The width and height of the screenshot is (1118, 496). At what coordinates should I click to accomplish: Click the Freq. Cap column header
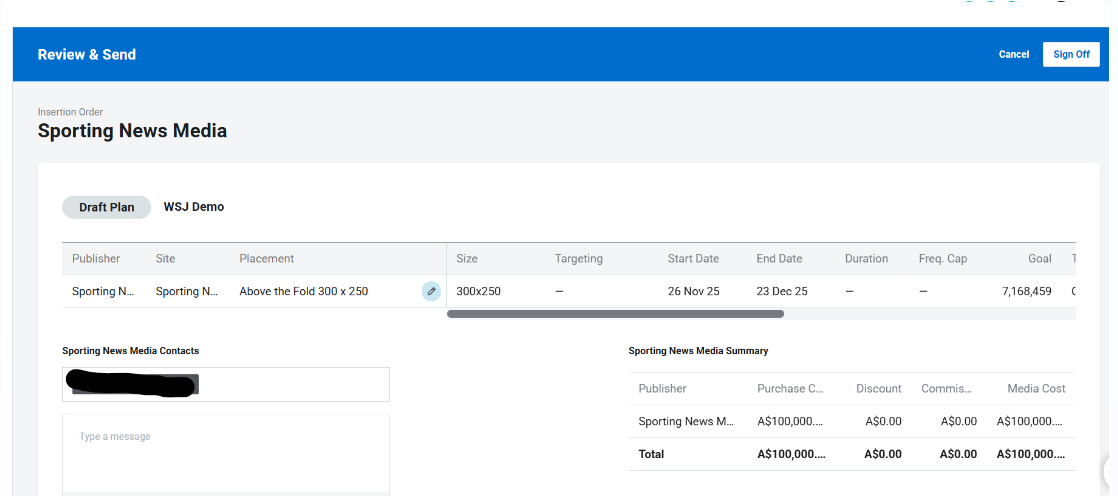click(x=942, y=258)
